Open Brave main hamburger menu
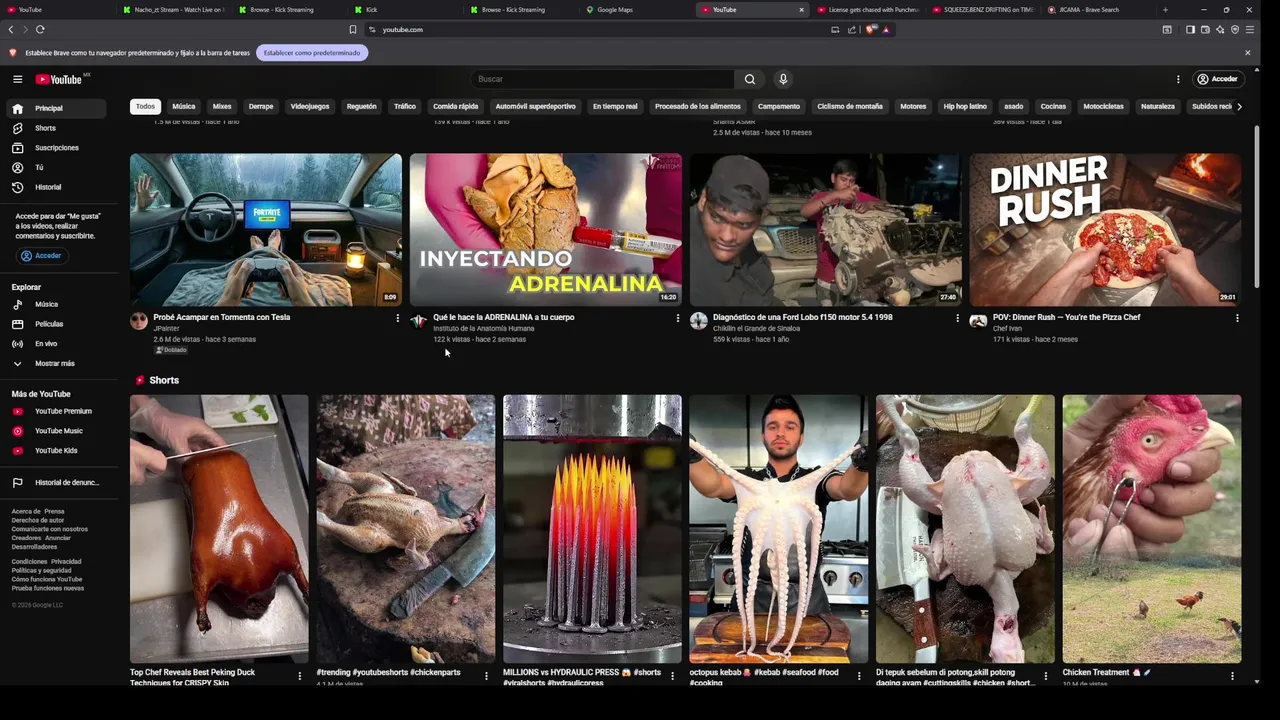The image size is (1280, 720). coord(1249,29)
